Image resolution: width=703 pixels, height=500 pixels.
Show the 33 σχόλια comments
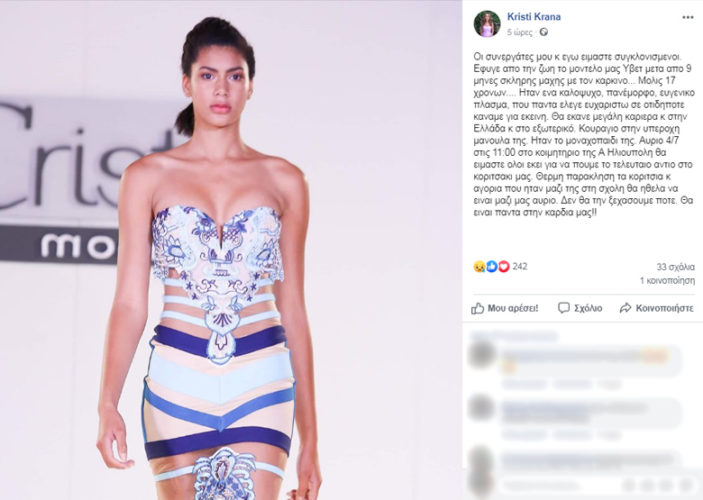tap(676, 267)
